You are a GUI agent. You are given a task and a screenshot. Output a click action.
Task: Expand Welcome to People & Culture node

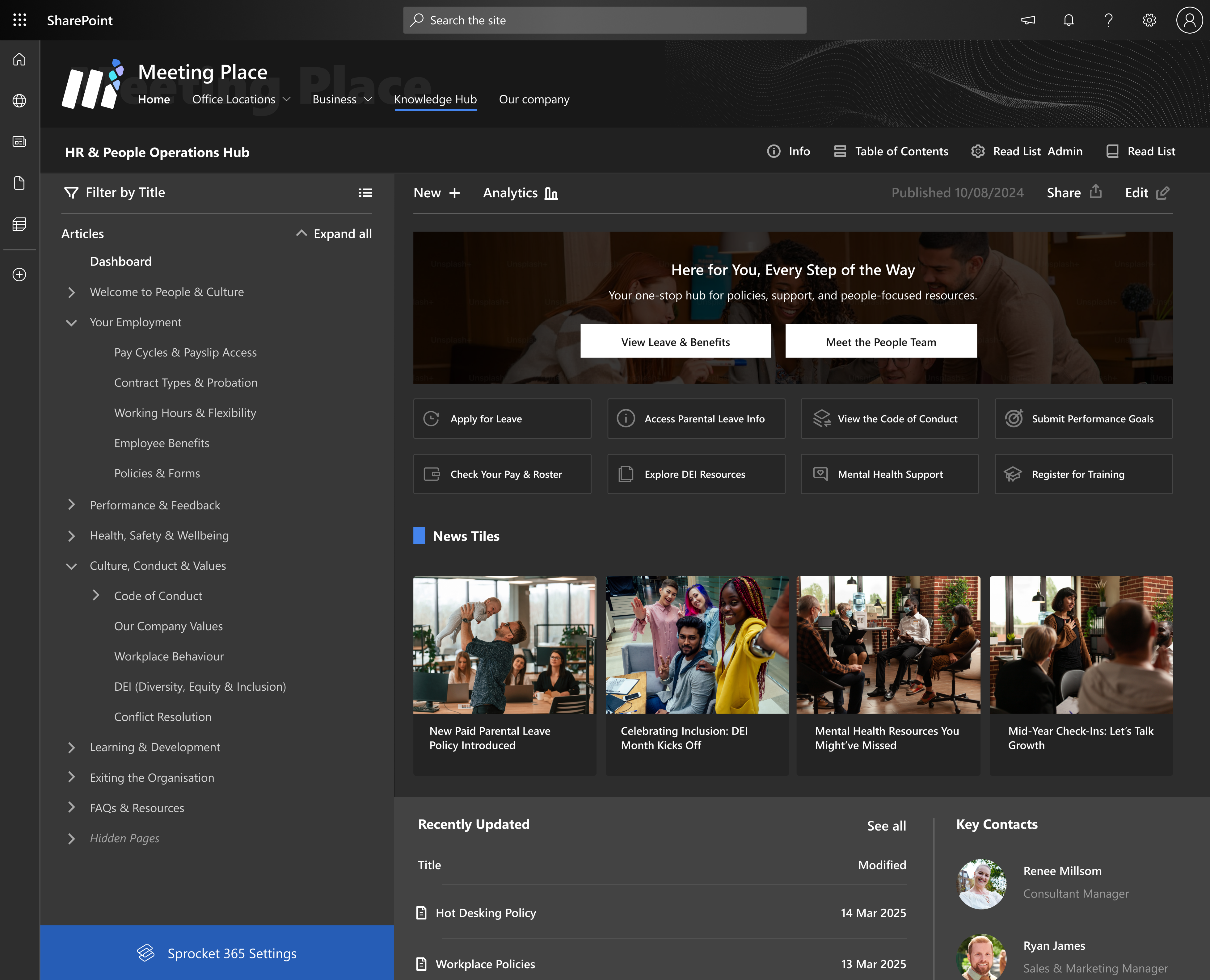[71, 292]
